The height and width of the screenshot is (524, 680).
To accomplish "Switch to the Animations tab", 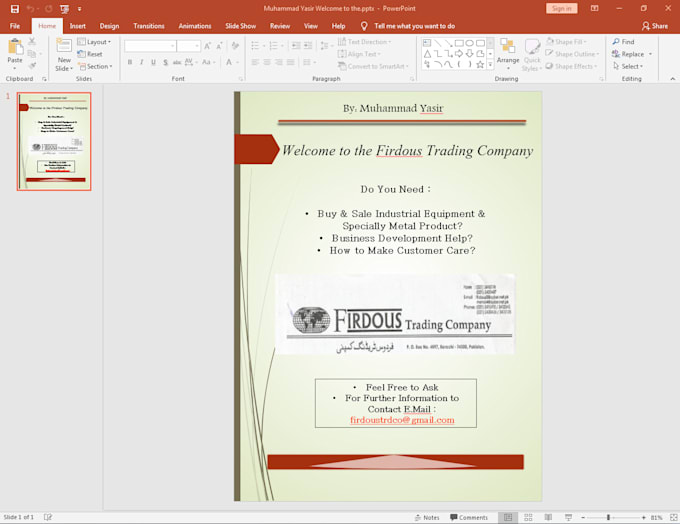I will [x=195, y=26].
